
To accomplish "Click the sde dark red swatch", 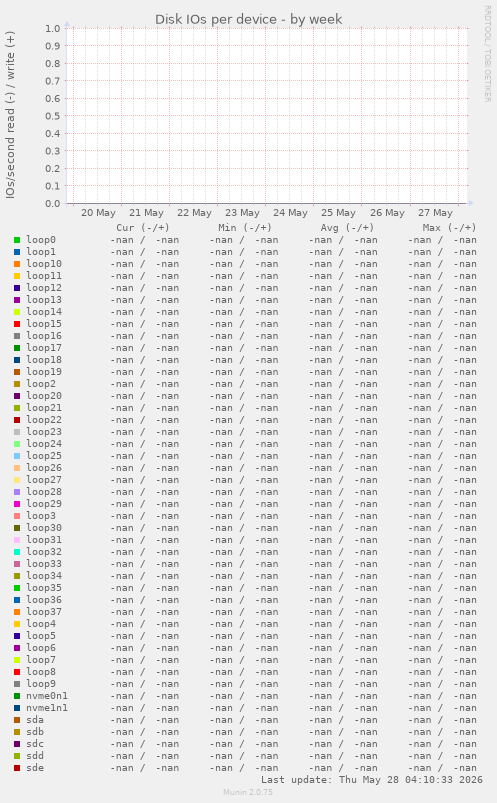I will pyautogui.click(x=17, y=768).
